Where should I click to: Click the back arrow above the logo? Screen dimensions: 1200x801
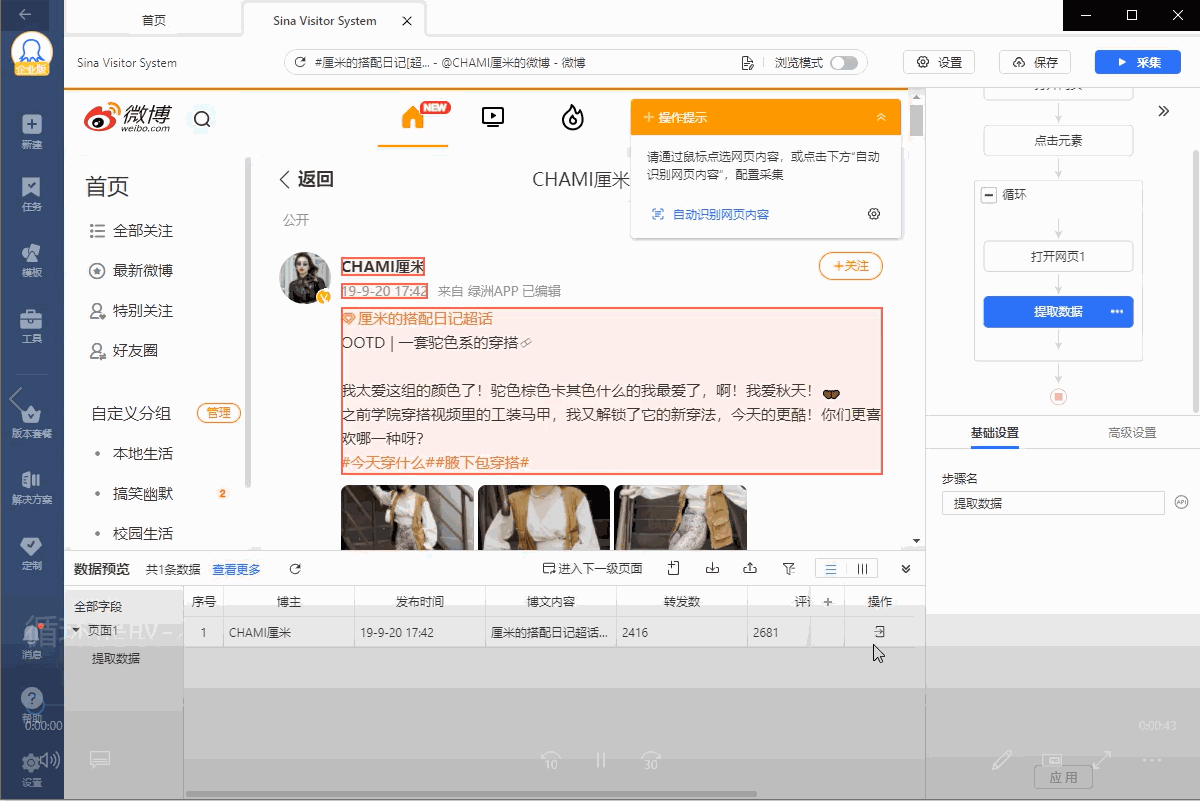click(x=24, y=14)
